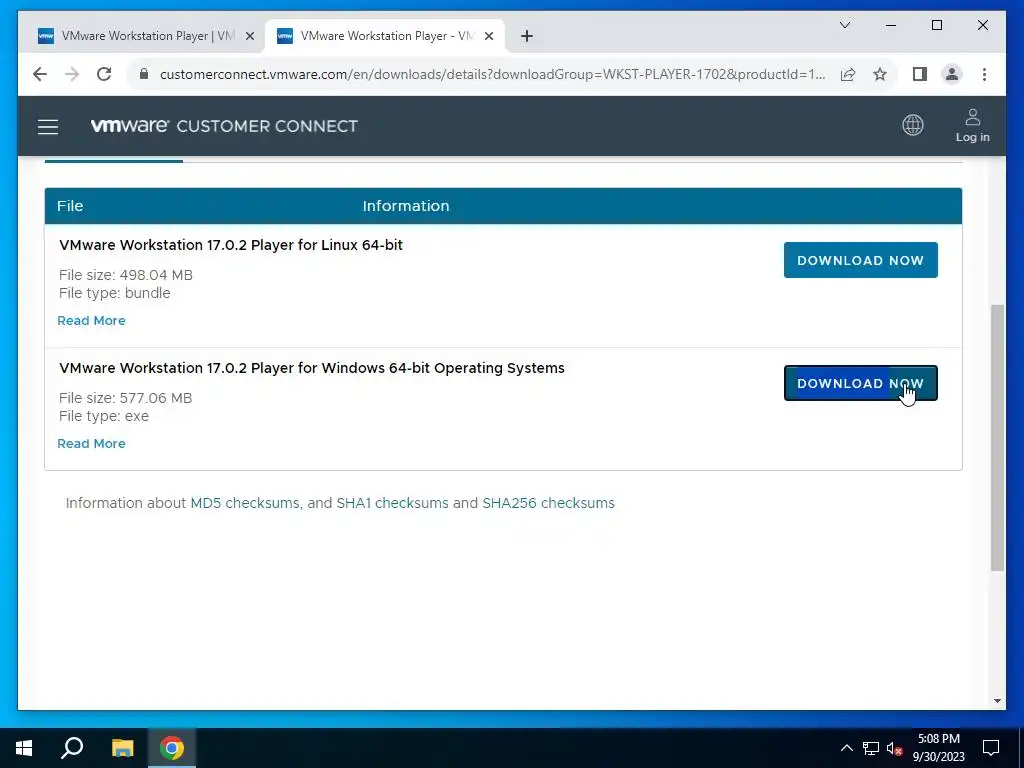Open the MD5 checksums link

[244, 504]
